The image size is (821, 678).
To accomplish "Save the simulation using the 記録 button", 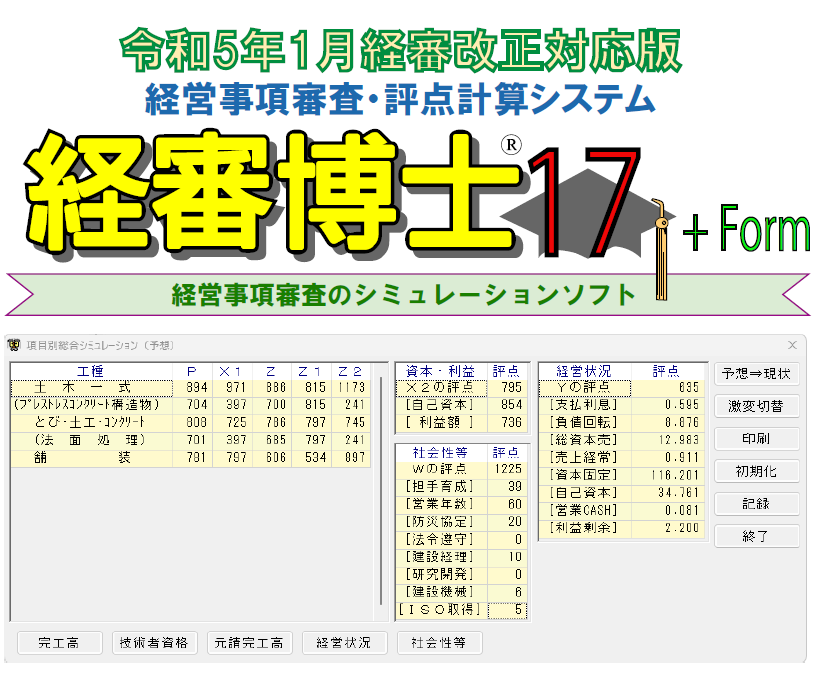I will coord(757,504).
